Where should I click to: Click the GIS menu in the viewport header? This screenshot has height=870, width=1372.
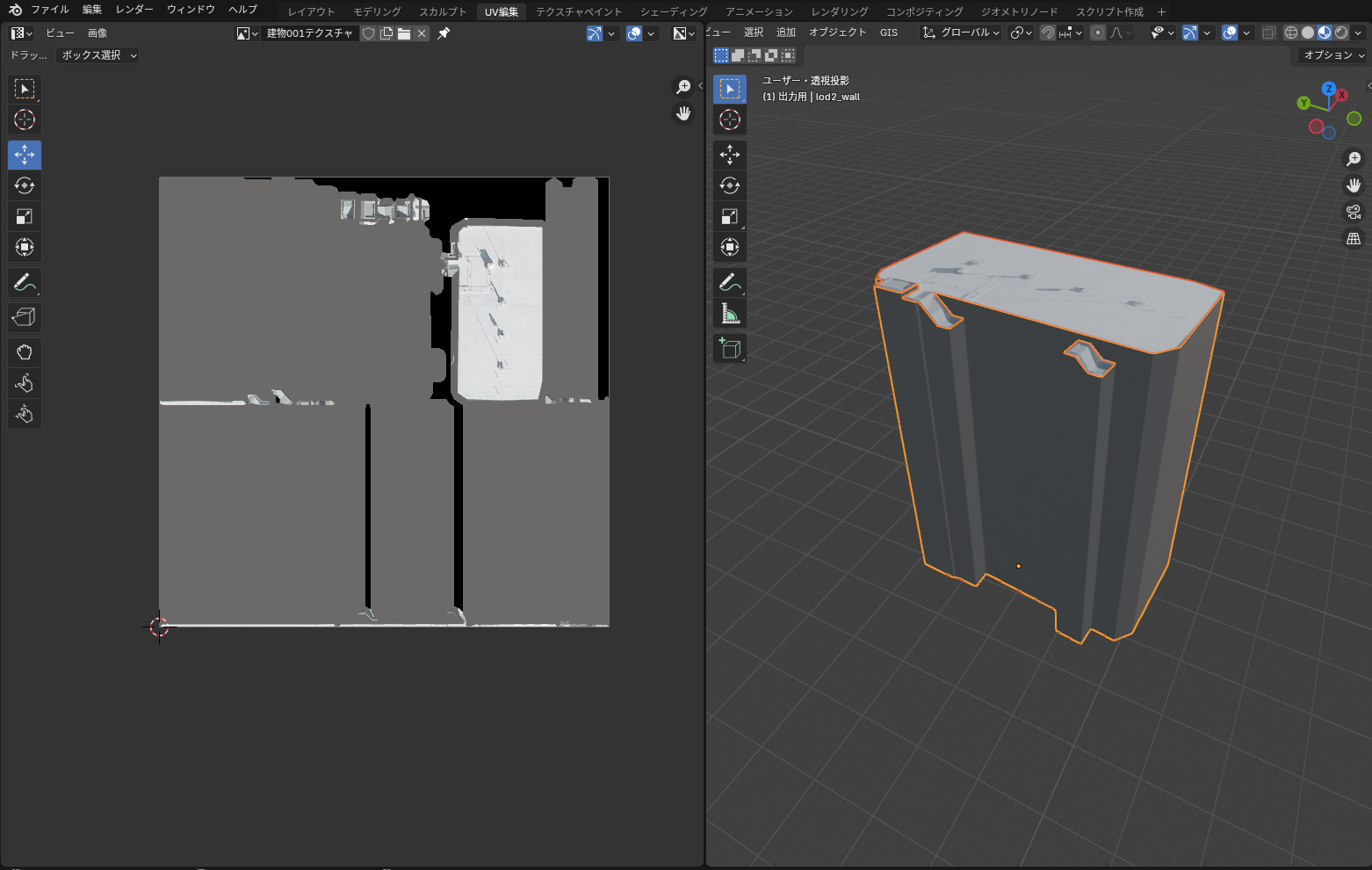[x=889, y=33]
